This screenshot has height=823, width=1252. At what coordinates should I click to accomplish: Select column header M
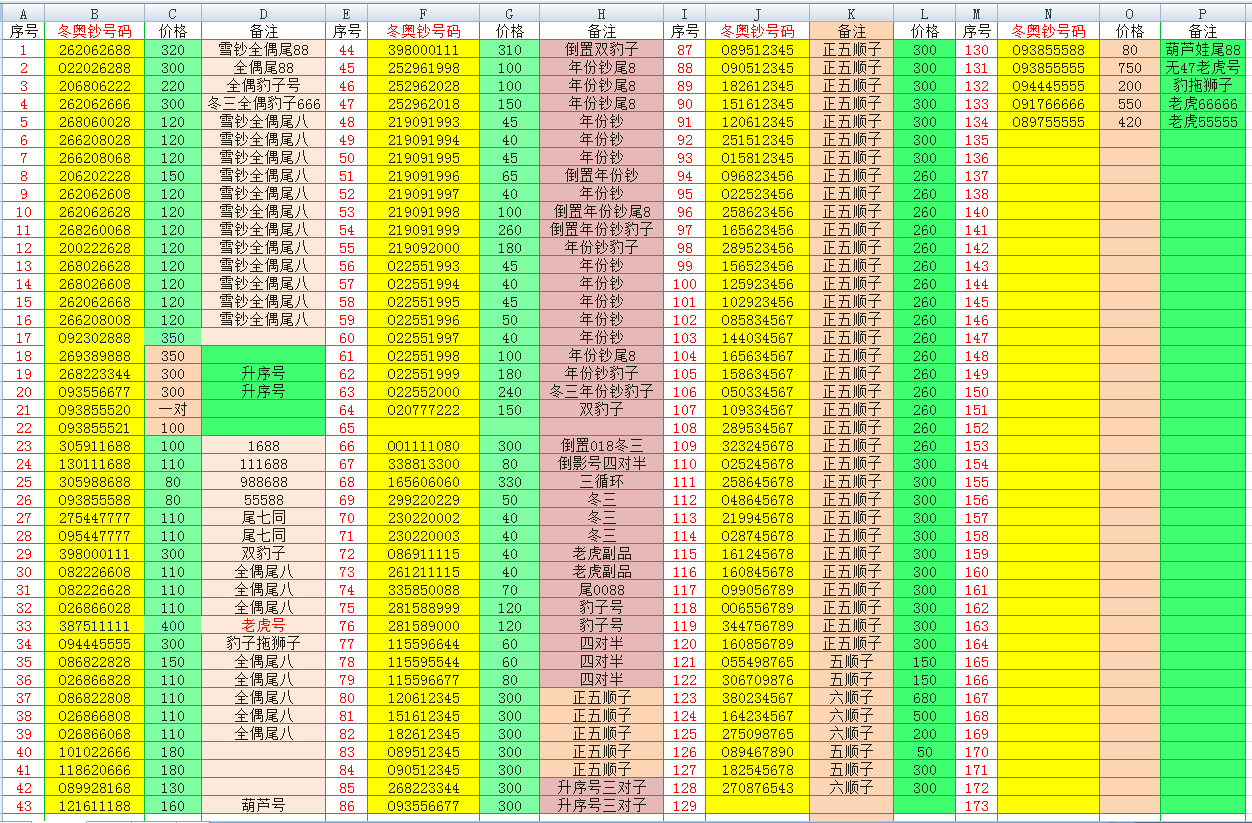click(x=976, y=14)
